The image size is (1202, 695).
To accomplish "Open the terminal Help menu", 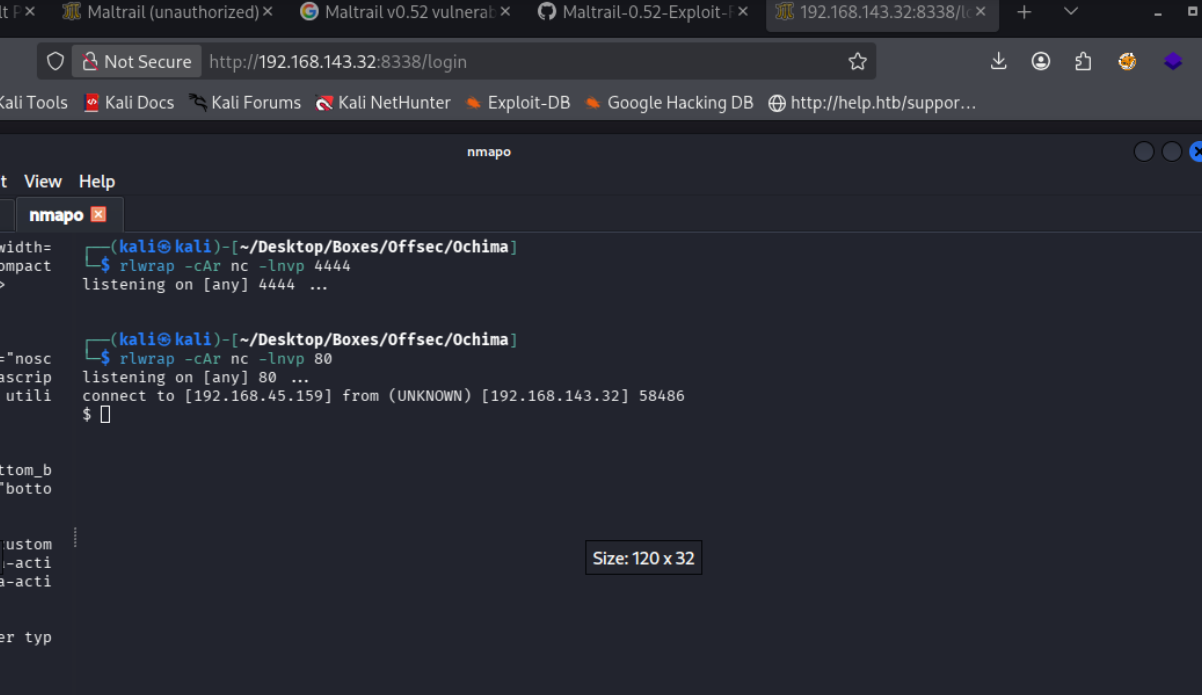I will click(x=97, y=181).
